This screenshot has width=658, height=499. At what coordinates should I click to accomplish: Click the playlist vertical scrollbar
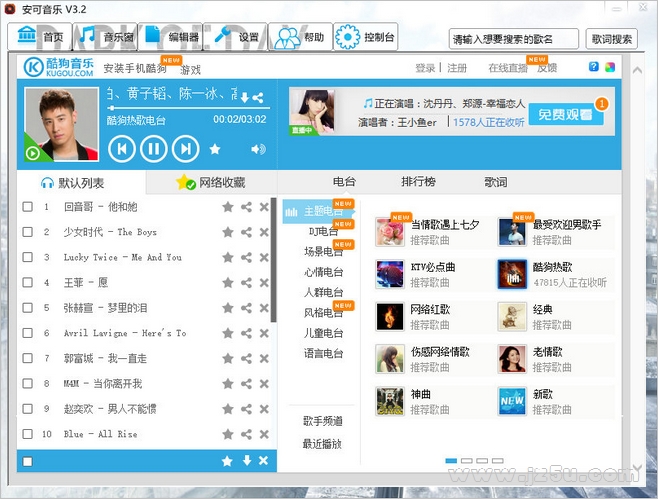click(x=274, y=260)
